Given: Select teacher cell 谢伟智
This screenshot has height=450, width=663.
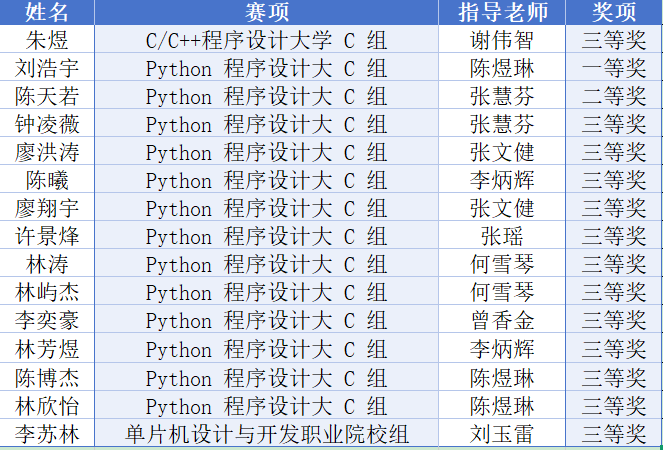Looking at the screenshot, I should click(x=502, y=39).
